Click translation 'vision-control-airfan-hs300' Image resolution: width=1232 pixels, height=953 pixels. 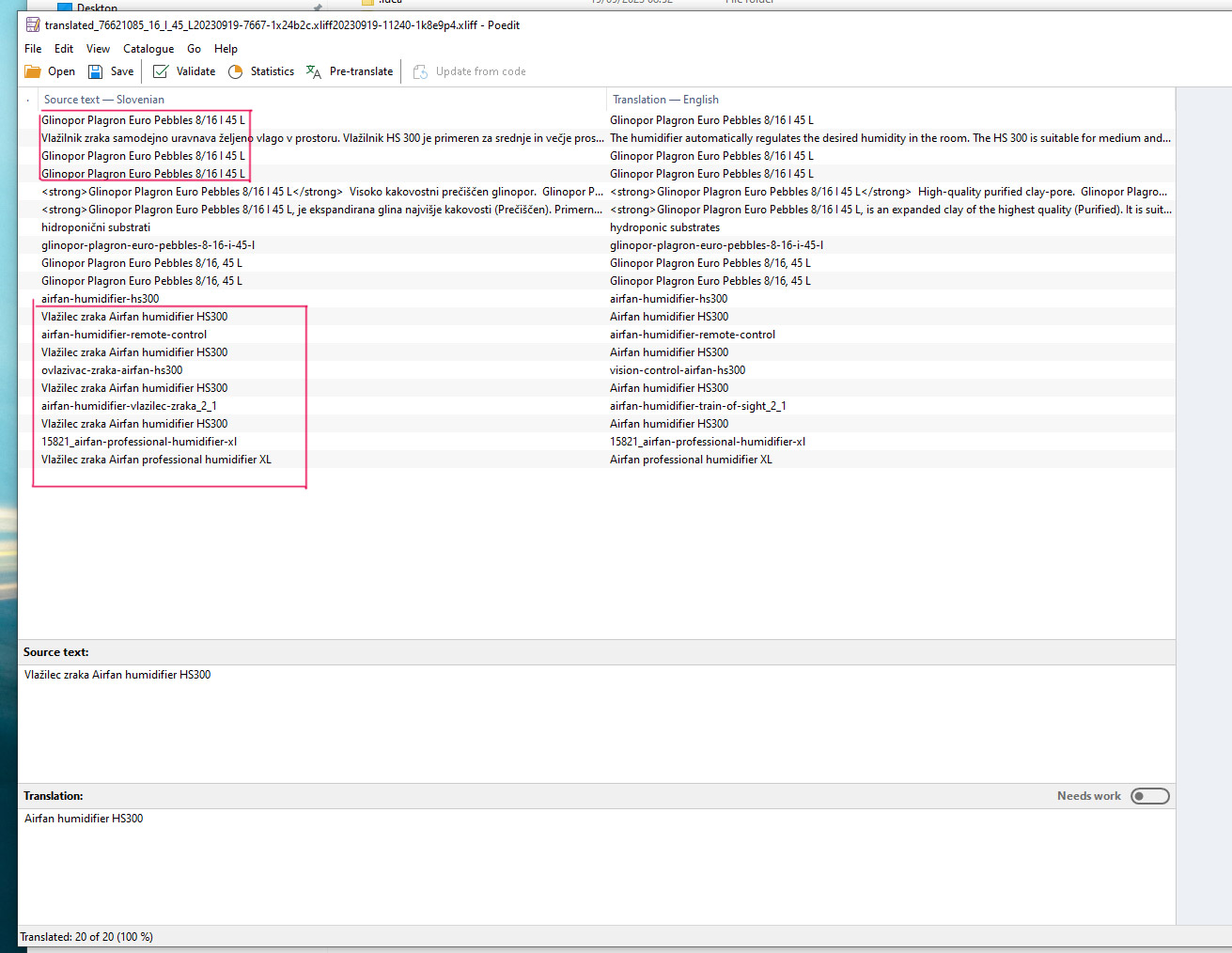[678, 370]
